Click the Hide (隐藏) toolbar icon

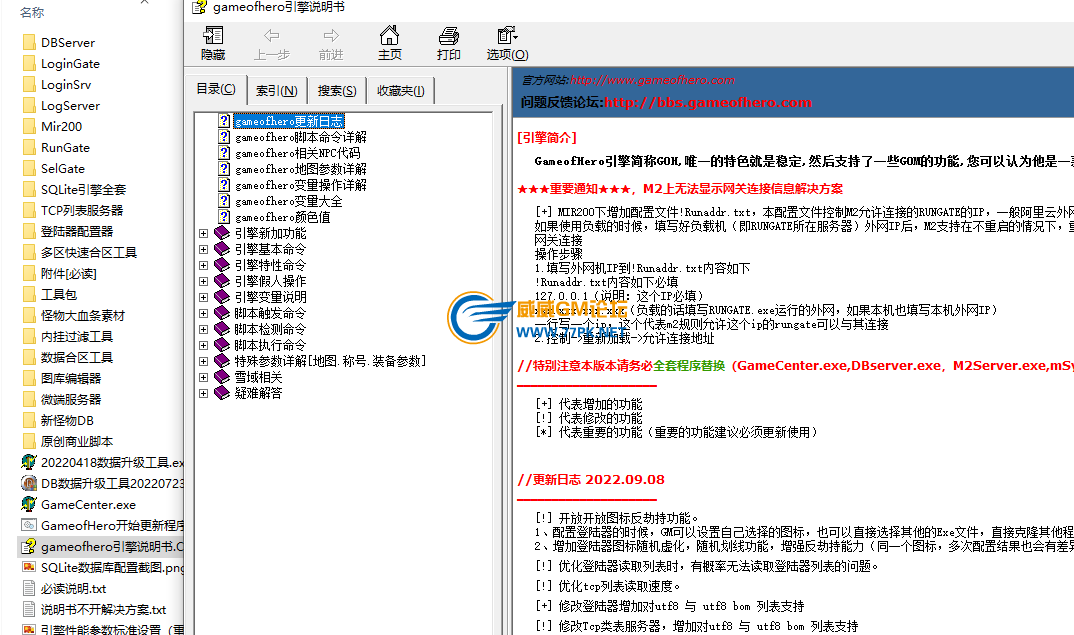213,36
